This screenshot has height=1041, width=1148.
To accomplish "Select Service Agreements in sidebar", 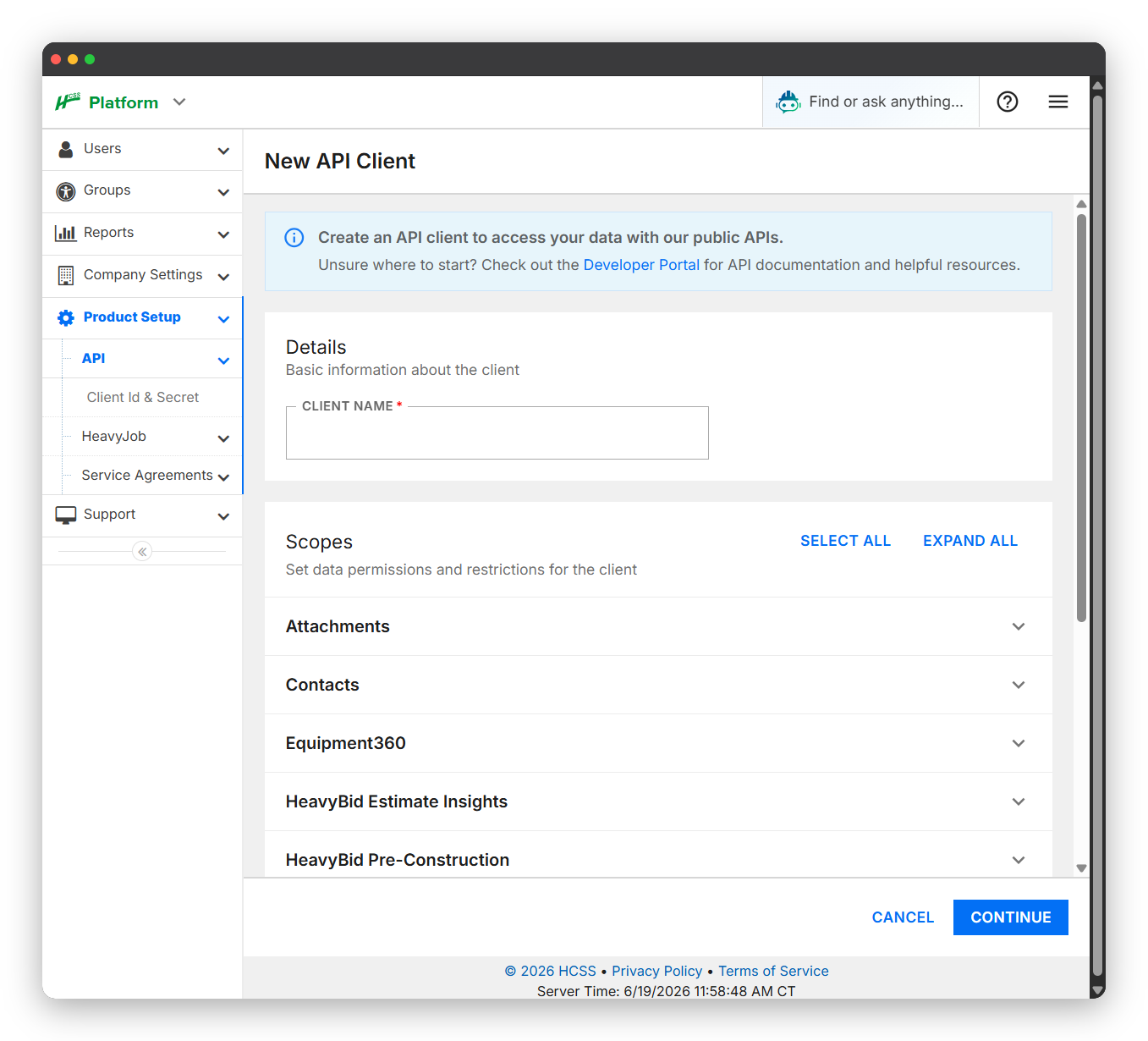I will pos(147,476).
